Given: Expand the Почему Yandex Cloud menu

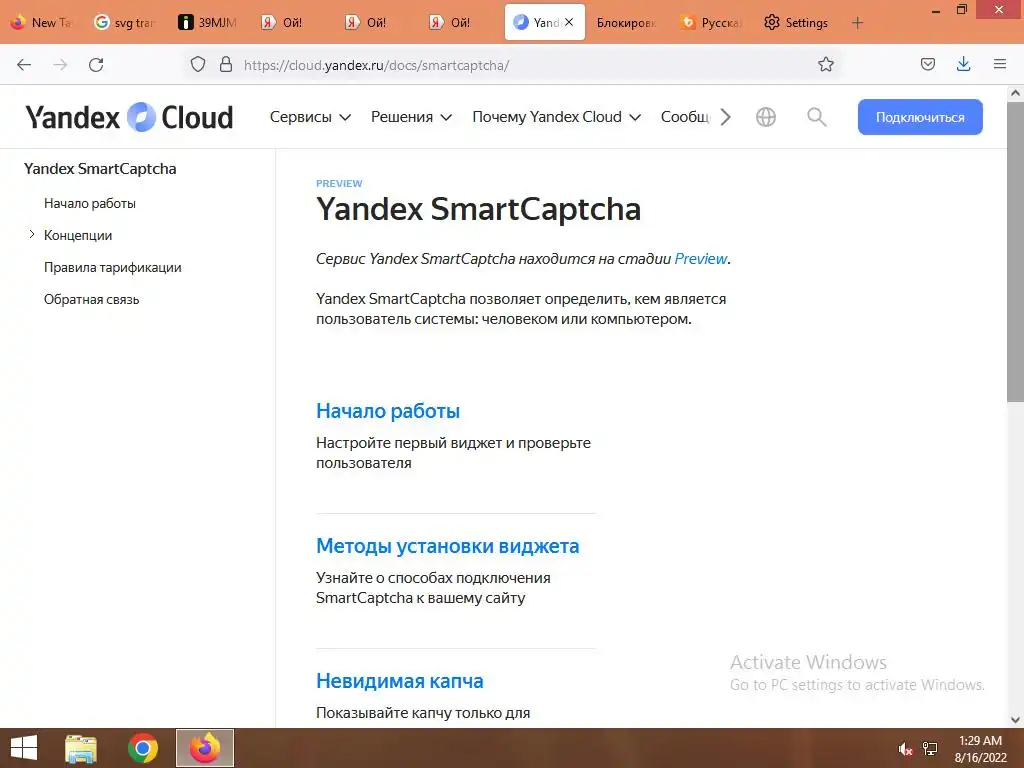Looking at the screenshot, I should click(556, 118).
